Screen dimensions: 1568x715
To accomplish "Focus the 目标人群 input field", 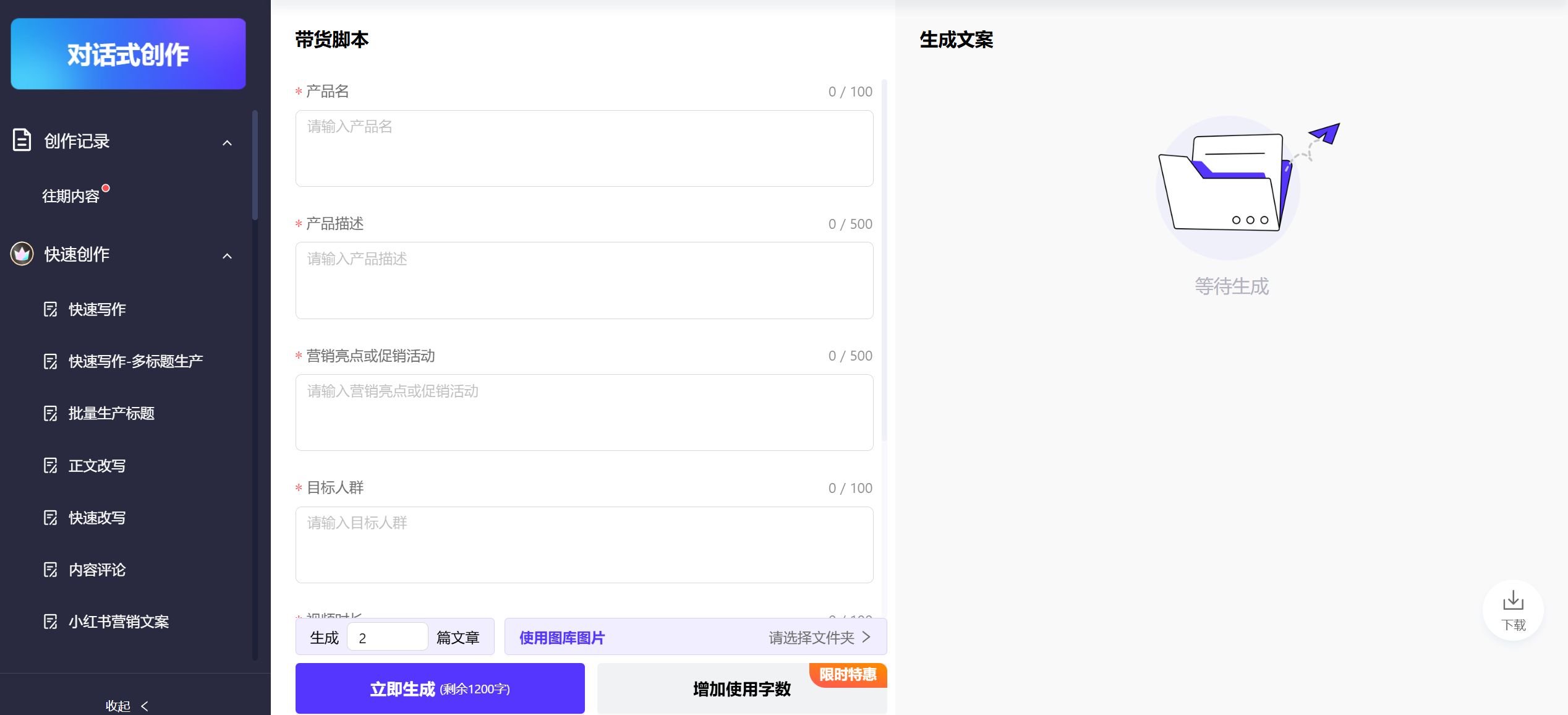I will 584,545.
